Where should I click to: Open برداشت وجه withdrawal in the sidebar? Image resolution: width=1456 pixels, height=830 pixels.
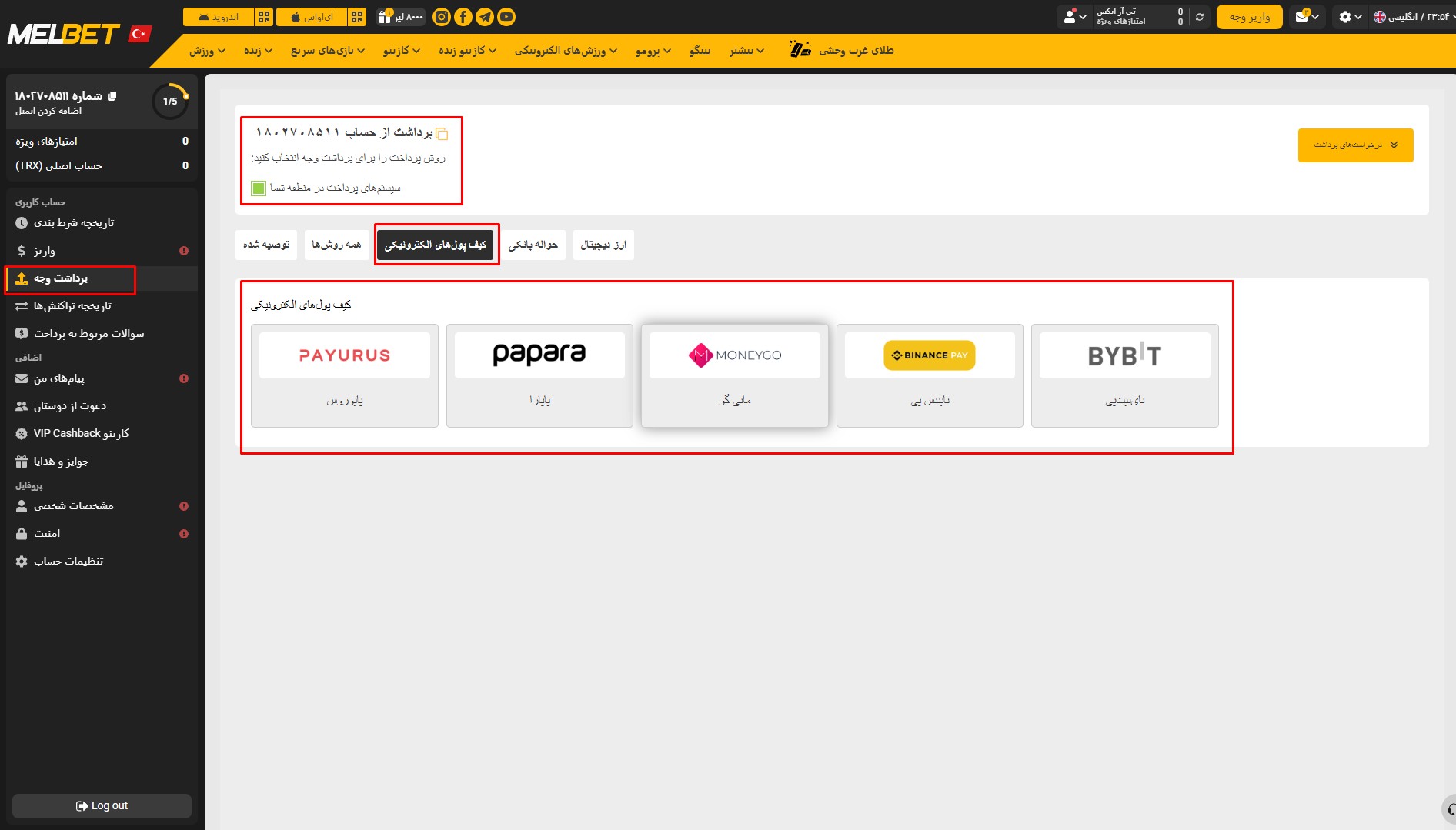coord(102,278)
